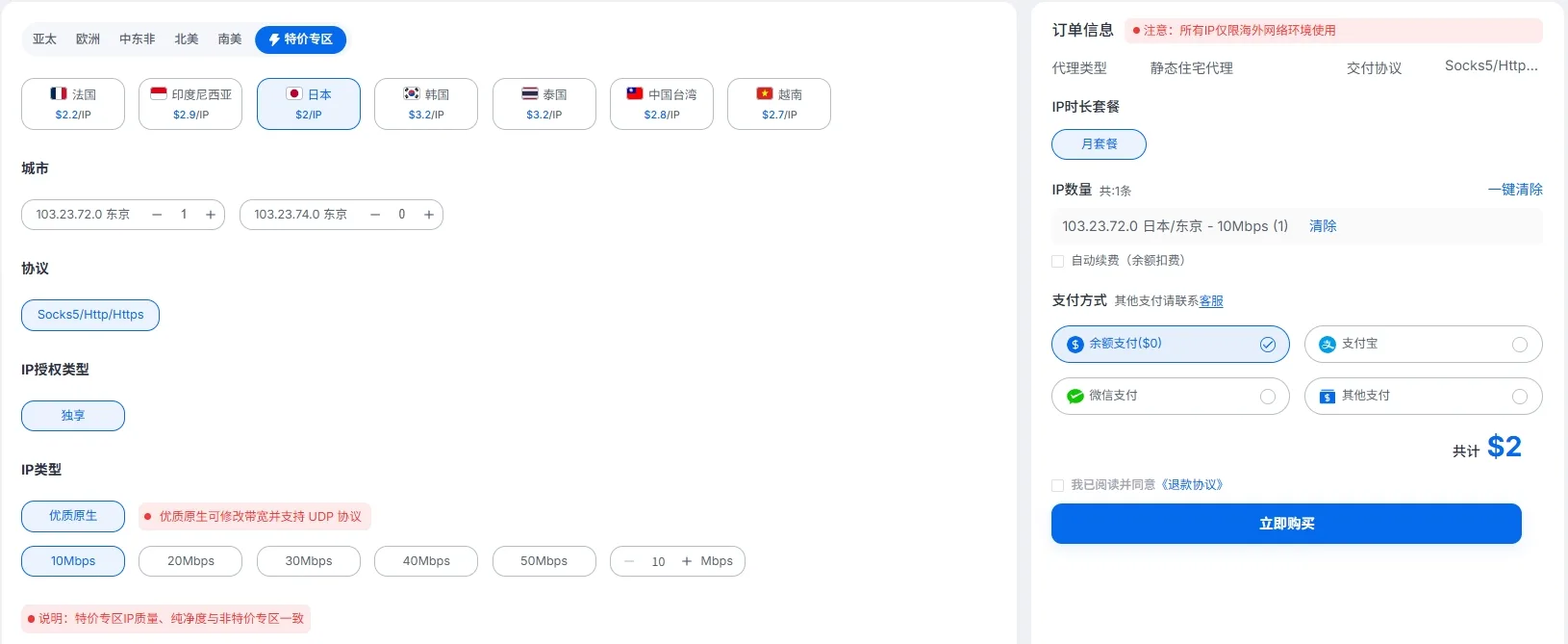
Task: Select 微信支付 payment method
Action: 1171,396
